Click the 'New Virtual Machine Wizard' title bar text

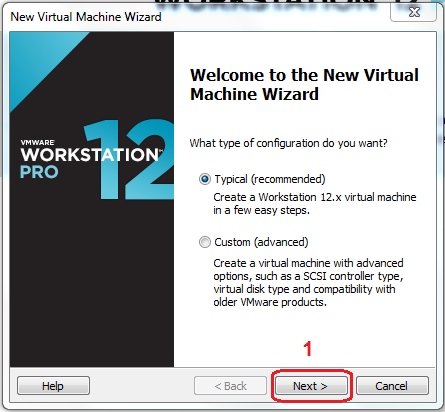(86, 17)
